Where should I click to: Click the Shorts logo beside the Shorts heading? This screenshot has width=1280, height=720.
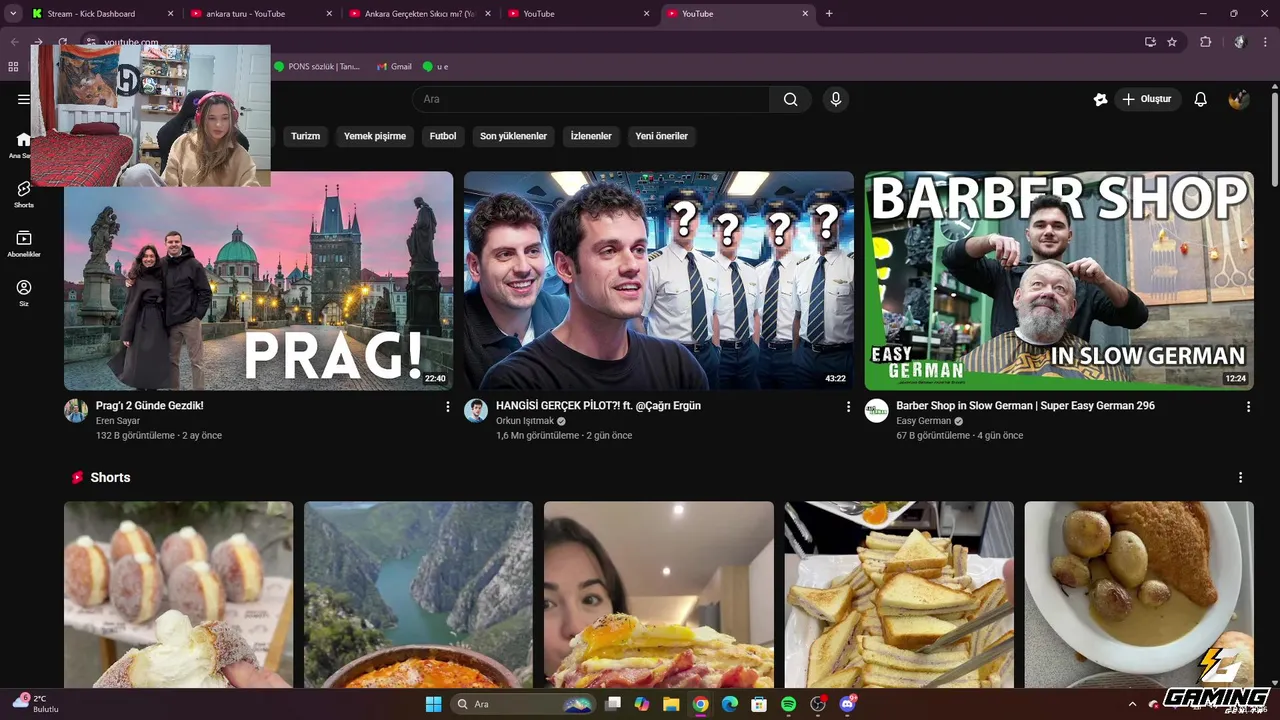click(x=77, y=478)
